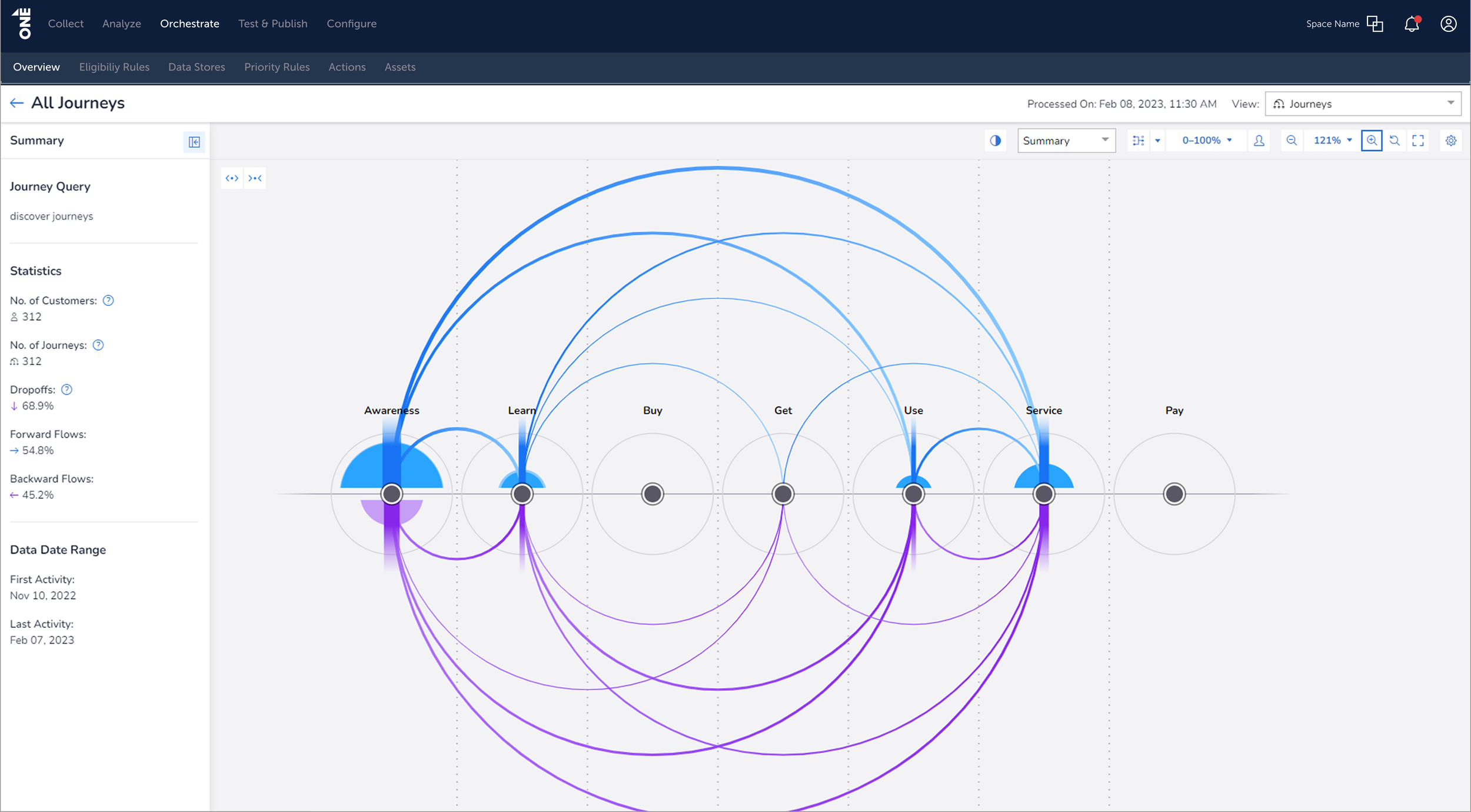
Task: Collapse stages with the inward arrows icon
Action: pyautogui.click(x=255, y=178)
